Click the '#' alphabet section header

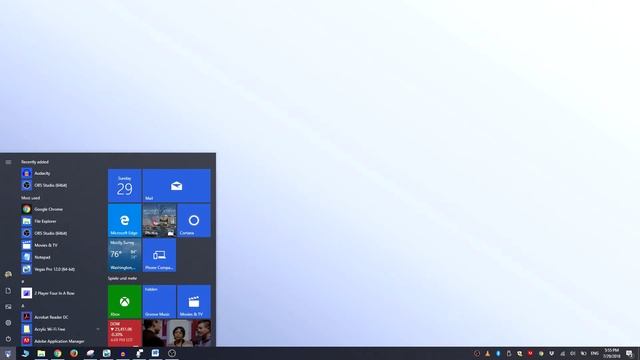click(23, 282)
